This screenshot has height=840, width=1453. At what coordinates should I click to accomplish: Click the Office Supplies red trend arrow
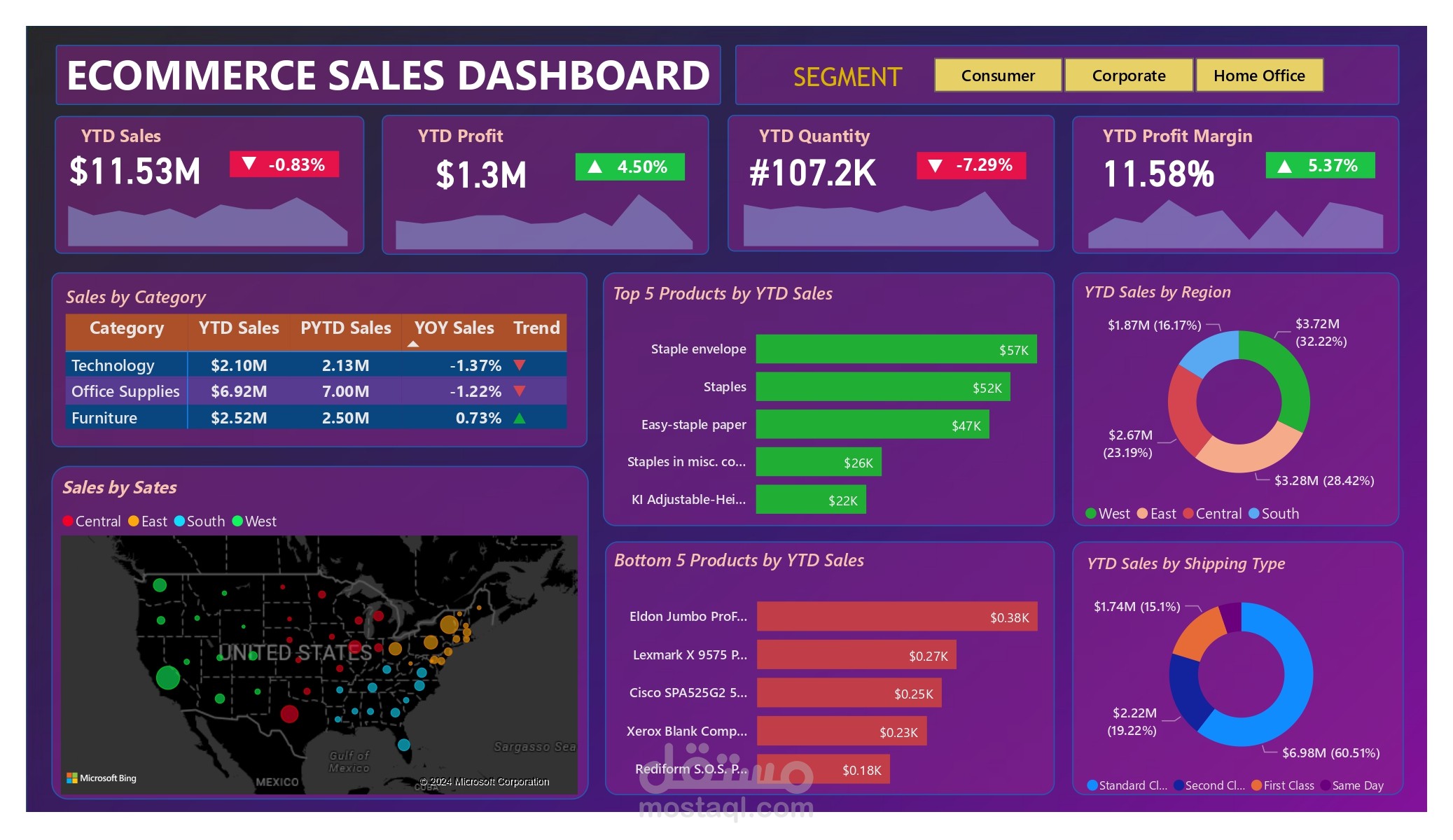[520, 391]
